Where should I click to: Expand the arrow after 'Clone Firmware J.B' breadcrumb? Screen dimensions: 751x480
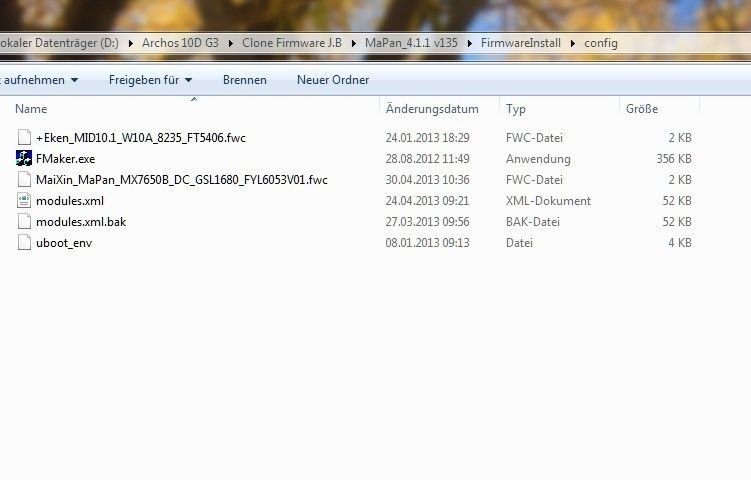tap(353, 43)
